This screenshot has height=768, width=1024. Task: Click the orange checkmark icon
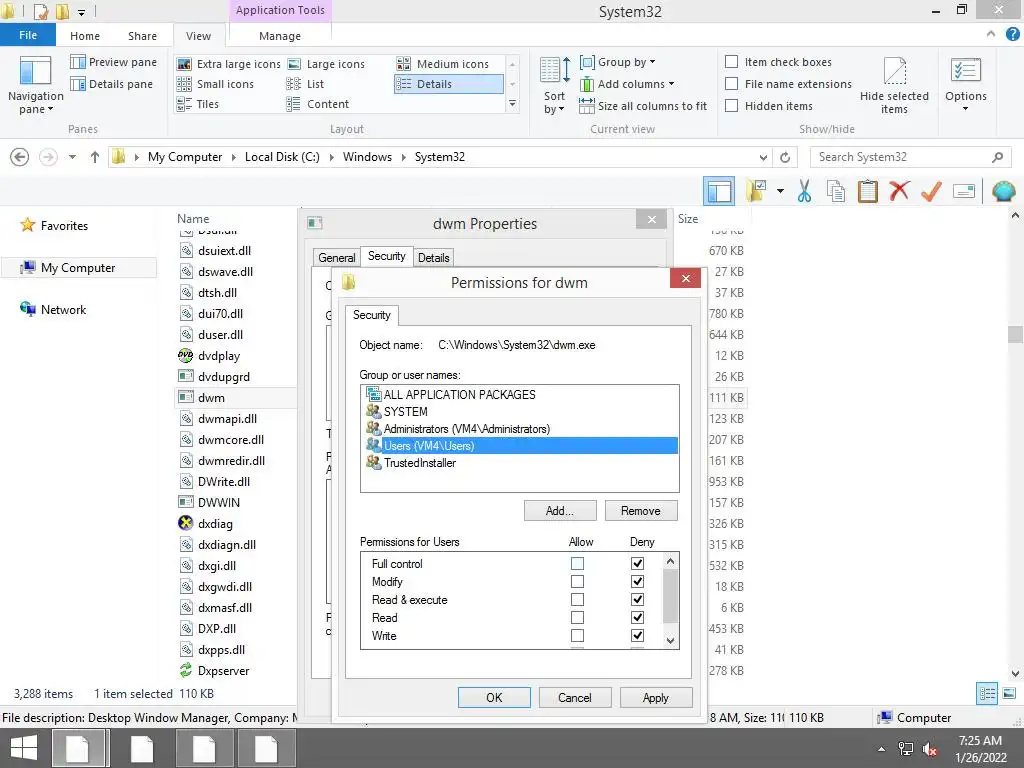pyautogui.click(x=931, y=191)
